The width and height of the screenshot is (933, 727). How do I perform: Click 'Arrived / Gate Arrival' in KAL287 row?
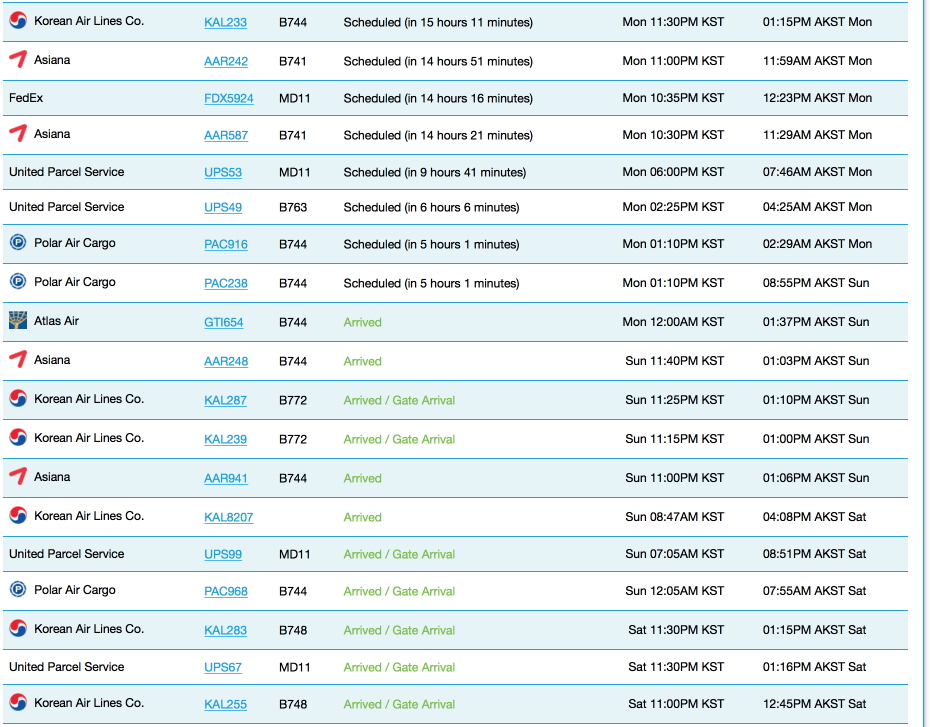399,400
